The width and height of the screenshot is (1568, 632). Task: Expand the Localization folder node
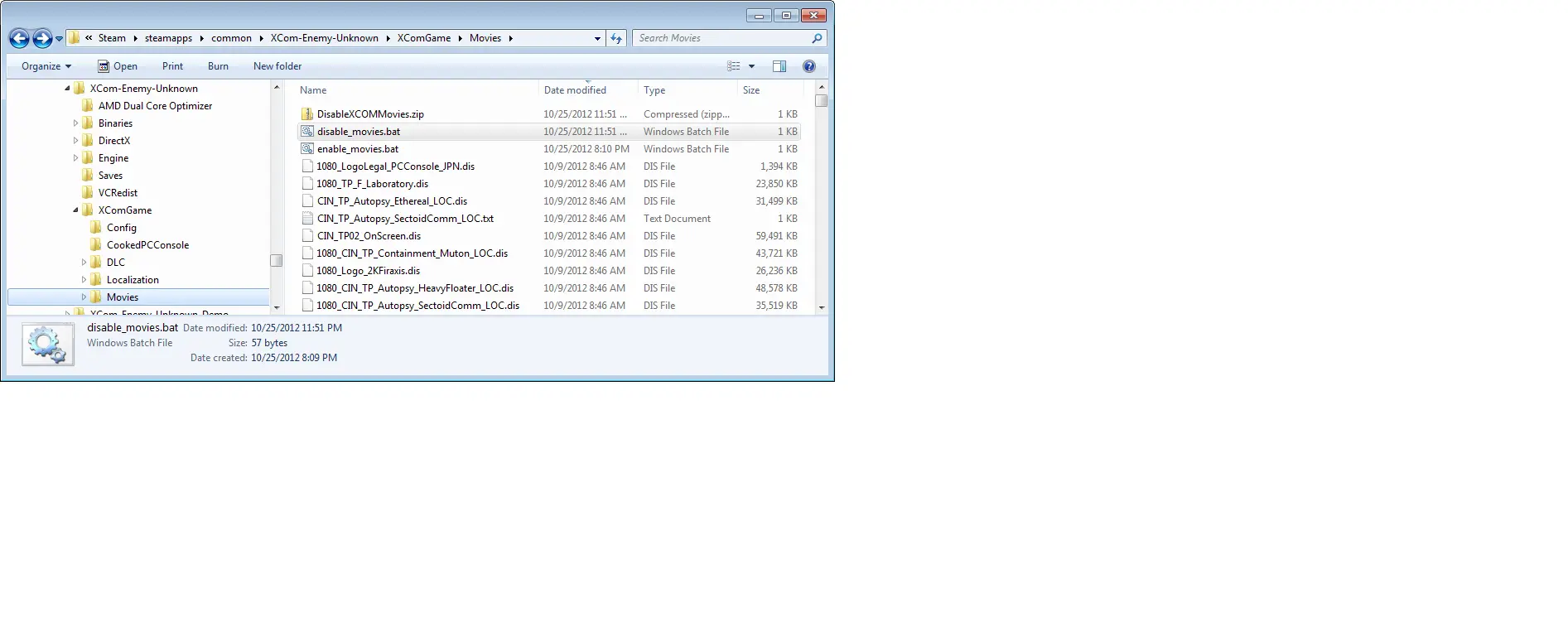click(x=84, y=280)
